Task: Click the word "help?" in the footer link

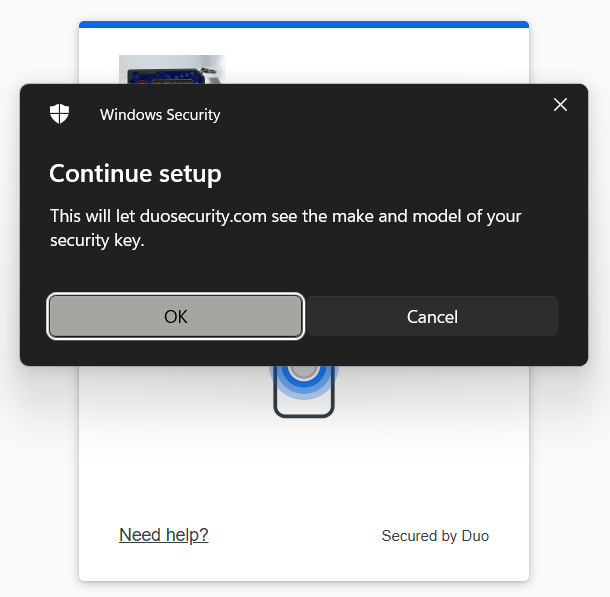Action: [x=187, y=535]
